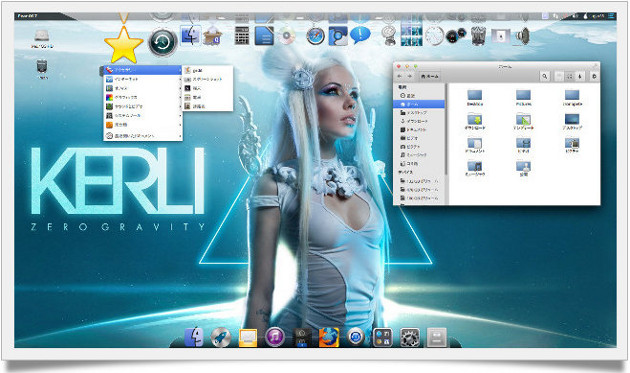Open the System Tools menu category

(x=143, y=116)
